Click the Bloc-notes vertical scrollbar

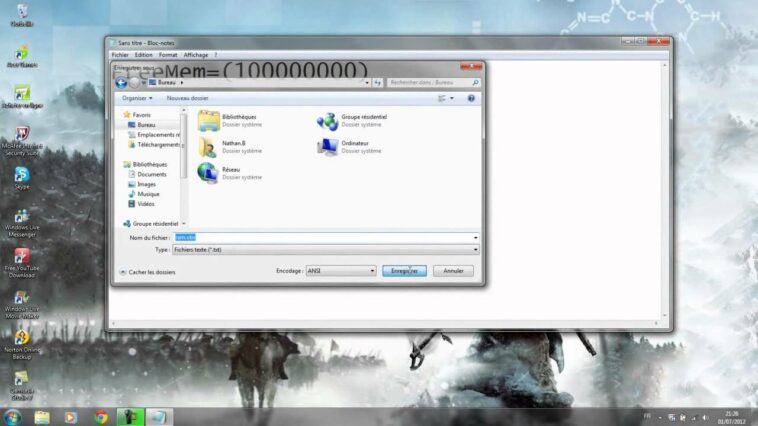pos(664,190)
